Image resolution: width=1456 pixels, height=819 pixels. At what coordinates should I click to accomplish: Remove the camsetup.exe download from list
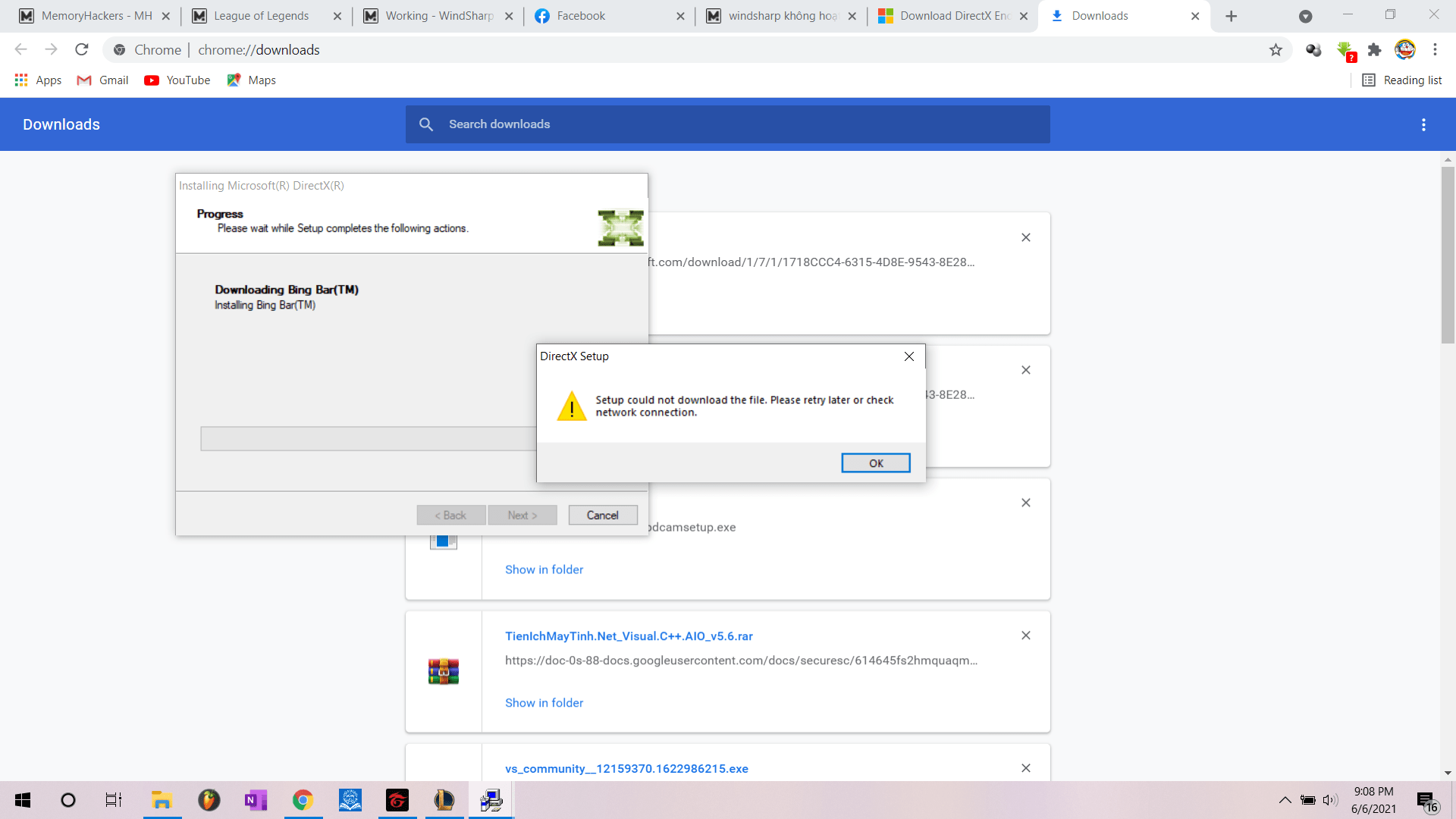(x=1026, y=503)
